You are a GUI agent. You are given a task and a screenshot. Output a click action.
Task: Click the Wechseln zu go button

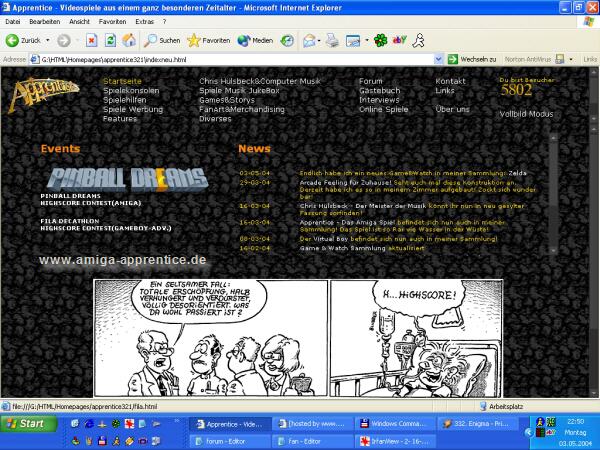(x=472, y=59)
